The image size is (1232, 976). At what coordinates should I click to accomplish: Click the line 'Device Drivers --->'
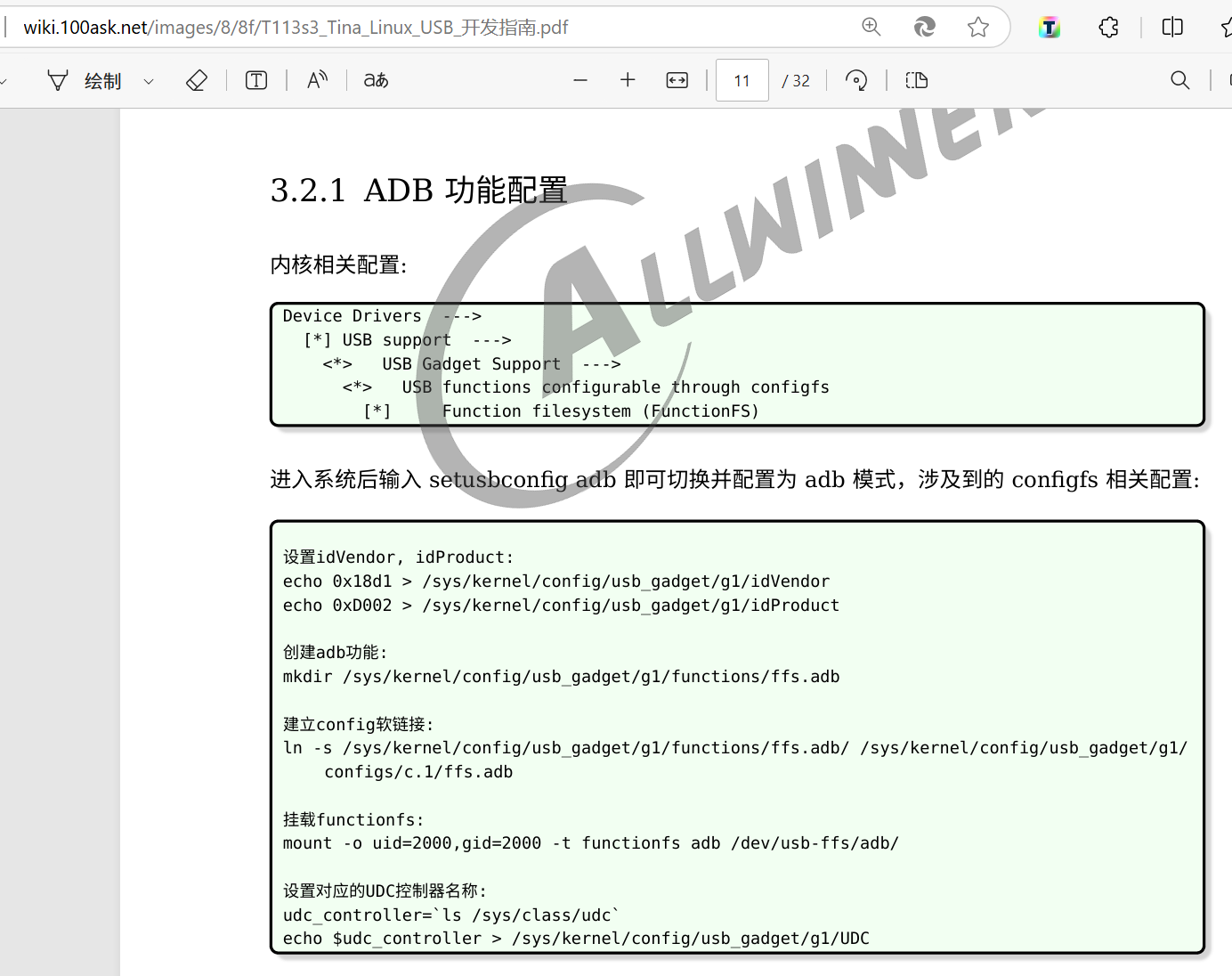(x=382, y=316)
